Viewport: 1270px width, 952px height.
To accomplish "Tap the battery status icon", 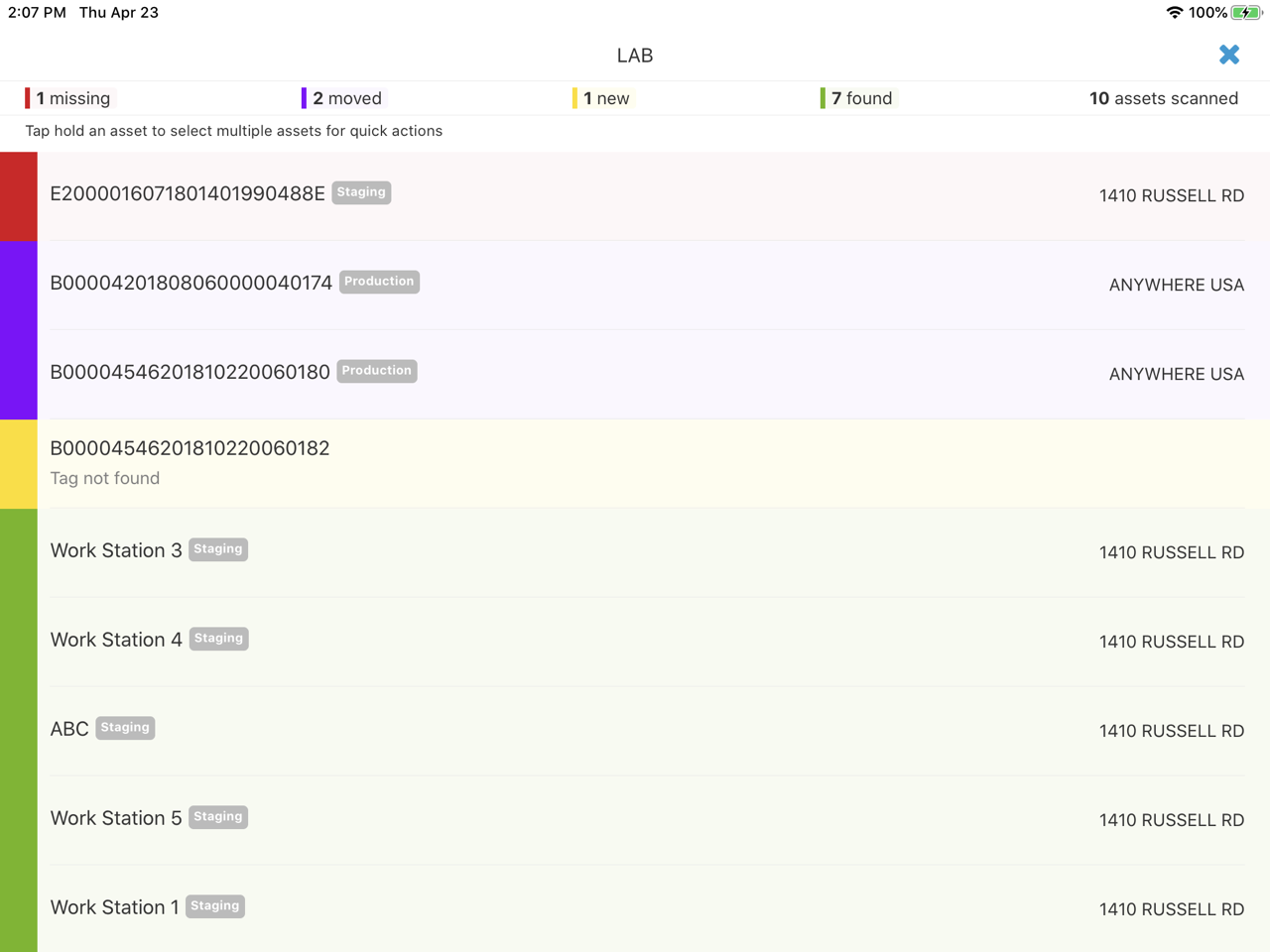I will tap(1246, 13).
